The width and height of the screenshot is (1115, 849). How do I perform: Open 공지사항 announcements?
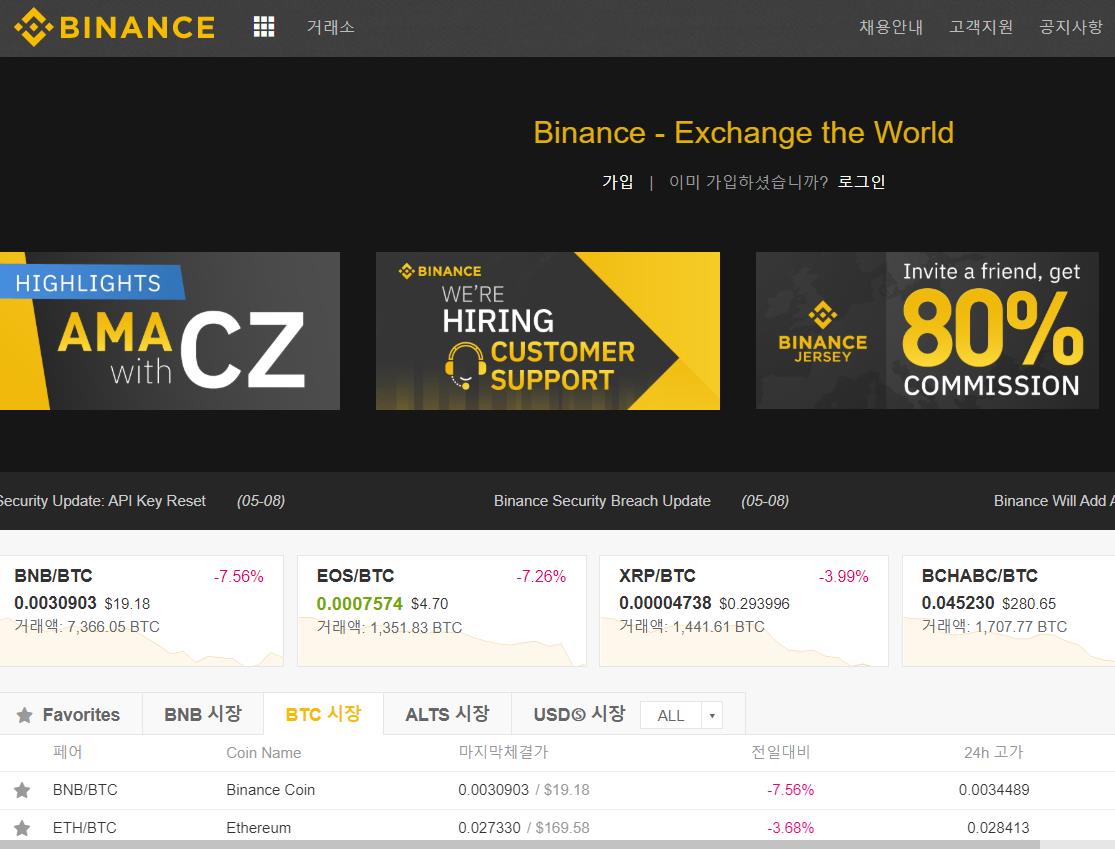pos(1071,27)
